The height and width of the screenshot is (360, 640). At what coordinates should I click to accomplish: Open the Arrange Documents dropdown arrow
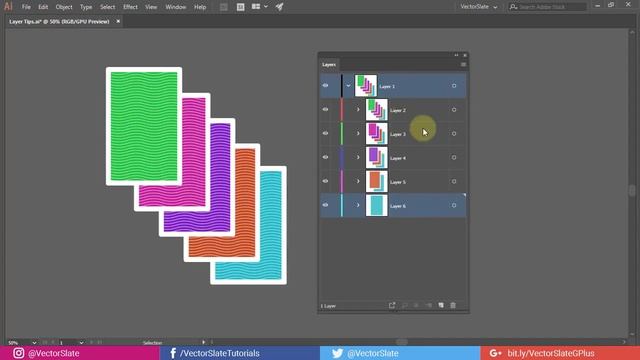[266, 7]
